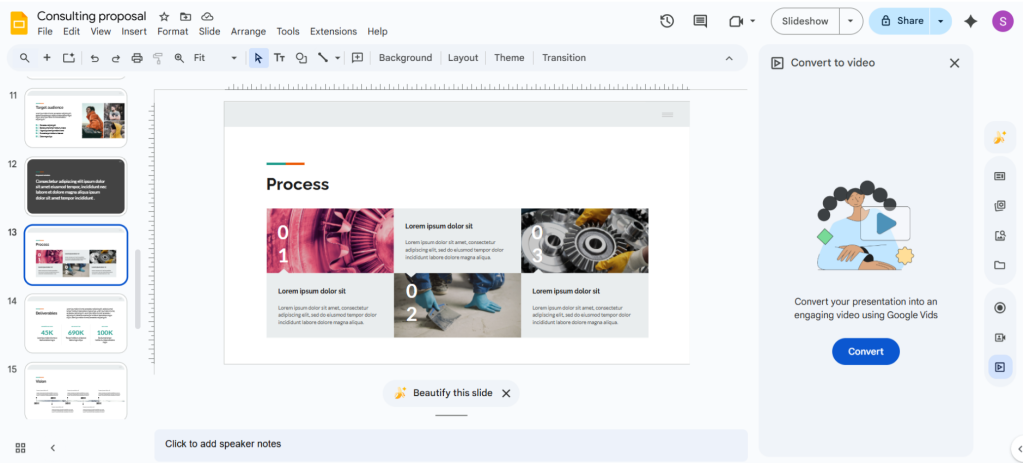Click the Theme toolbar button
Viewport: 1024px width, 463px height.
(509, 58)
